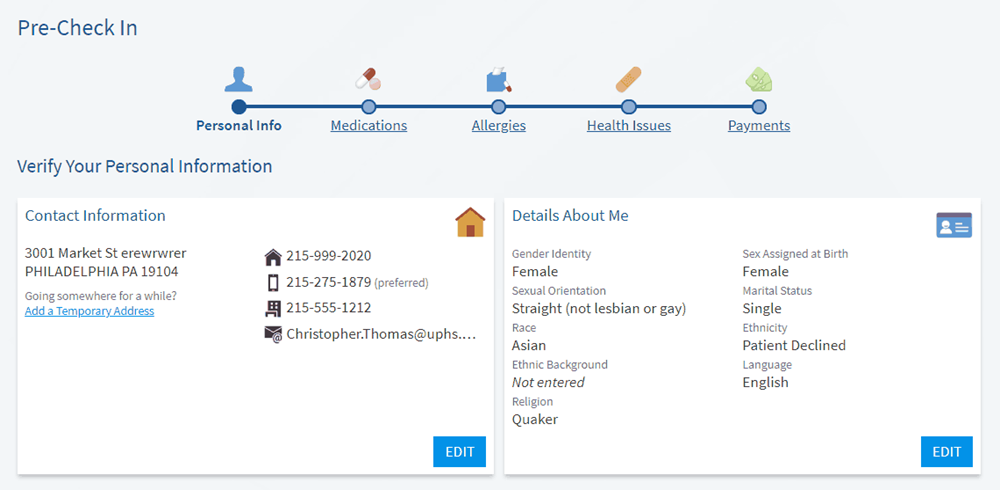Click the Details About Me card heading
This screenshot has width=1000, height=490.
(570, 216)
